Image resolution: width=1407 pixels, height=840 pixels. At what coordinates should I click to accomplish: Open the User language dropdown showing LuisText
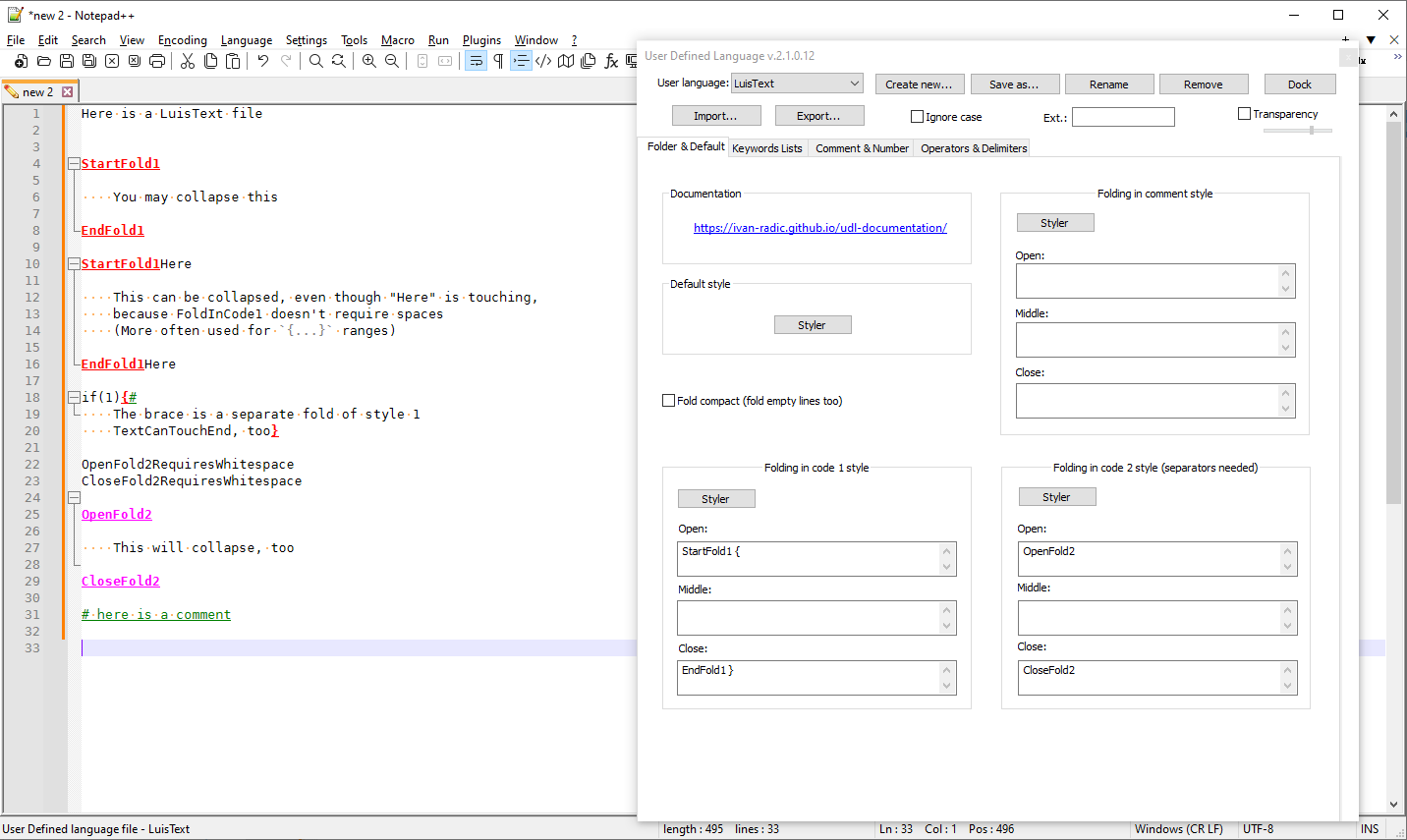click(797, 84)
